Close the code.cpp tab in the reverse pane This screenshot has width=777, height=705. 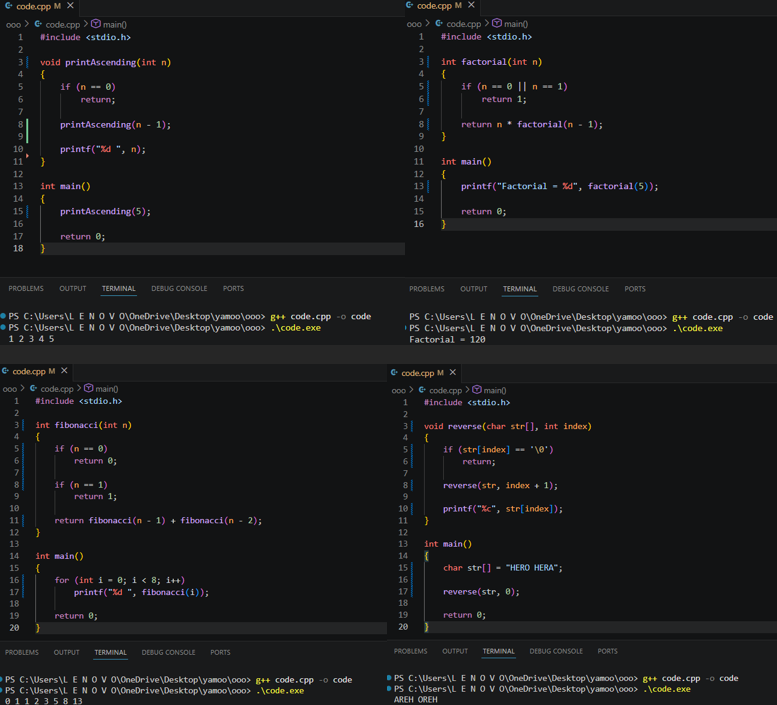click(x=453, y=372)
